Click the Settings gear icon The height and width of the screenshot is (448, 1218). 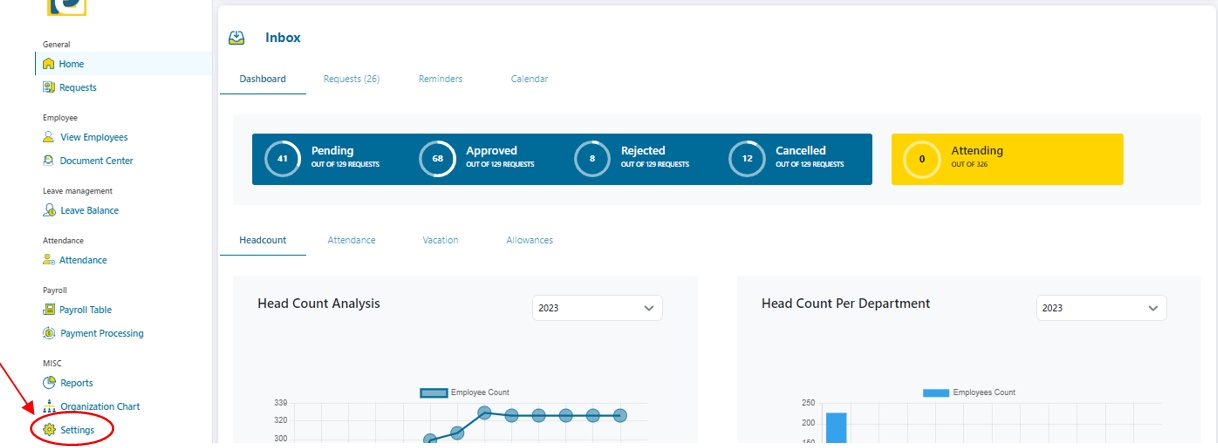pos(49,430)
